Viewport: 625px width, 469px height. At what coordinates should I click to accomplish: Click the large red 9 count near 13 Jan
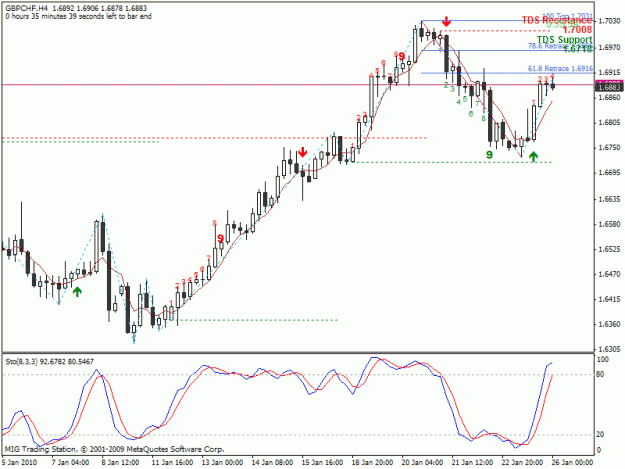[220, 238]
